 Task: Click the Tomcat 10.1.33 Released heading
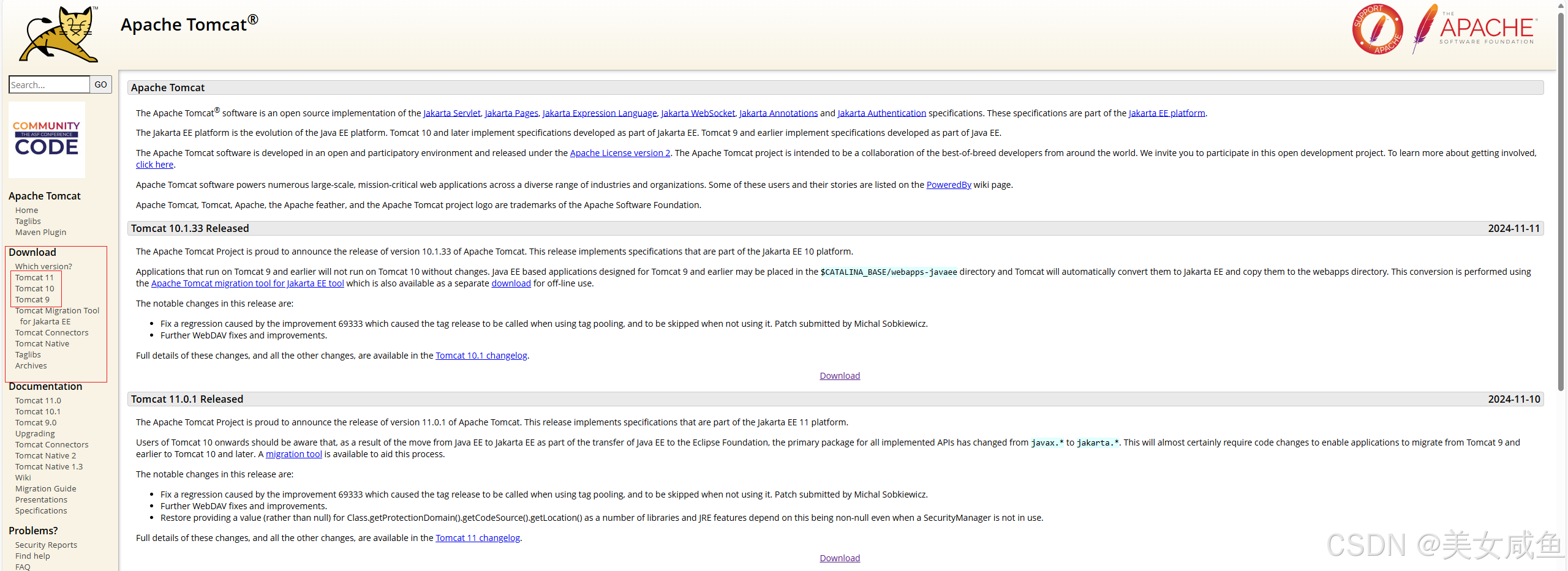point(190,228)
